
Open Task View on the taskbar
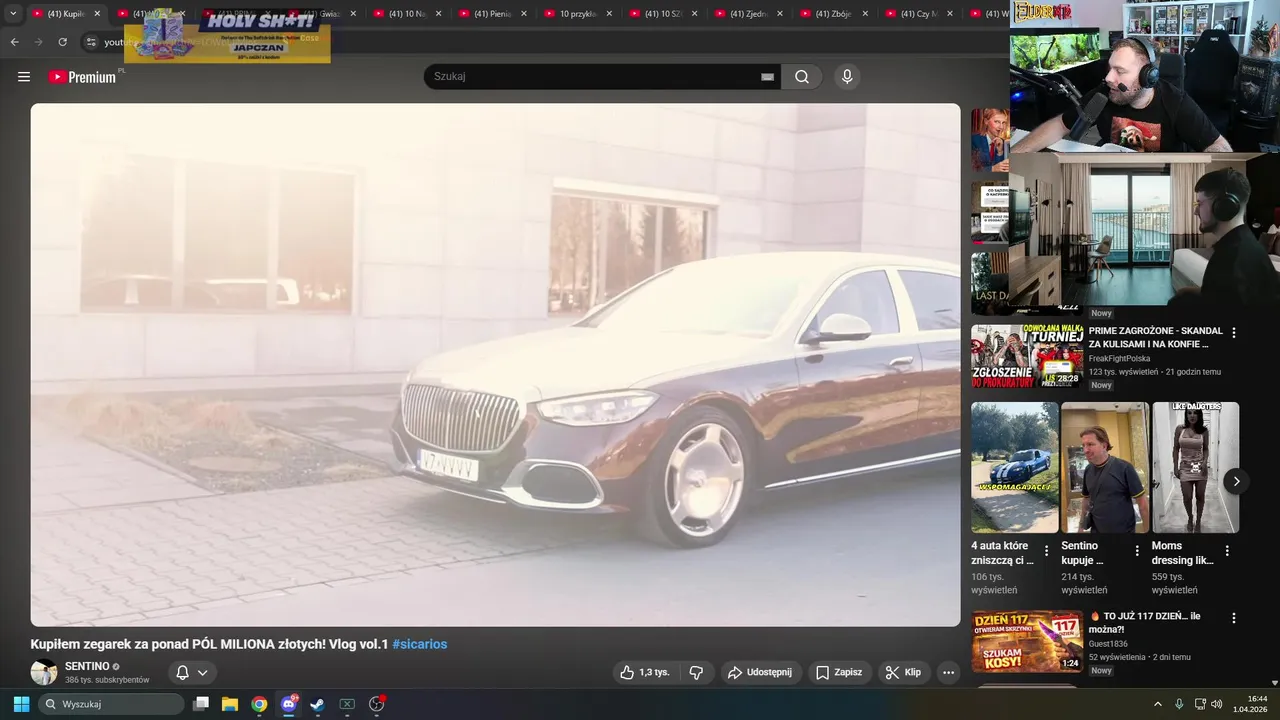coord(201,704)
